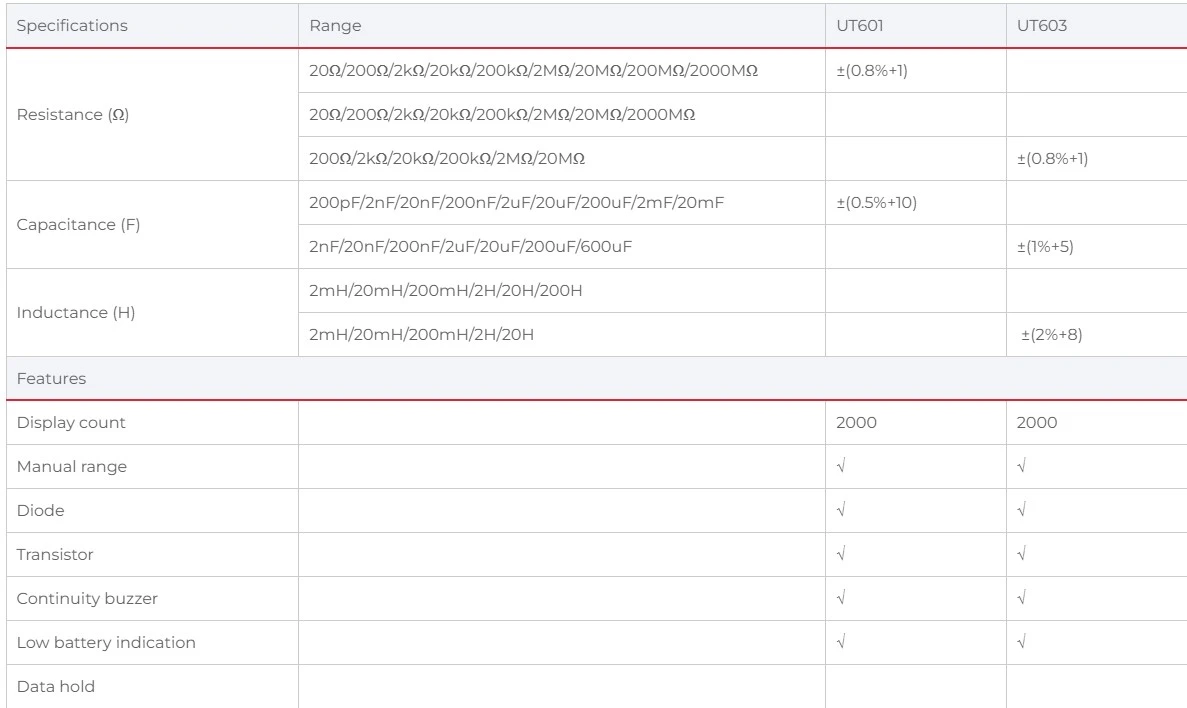Click the ±(0.5%+10) capacitance accuracy value
The image size is (1187, 708).
coord(877,203)
